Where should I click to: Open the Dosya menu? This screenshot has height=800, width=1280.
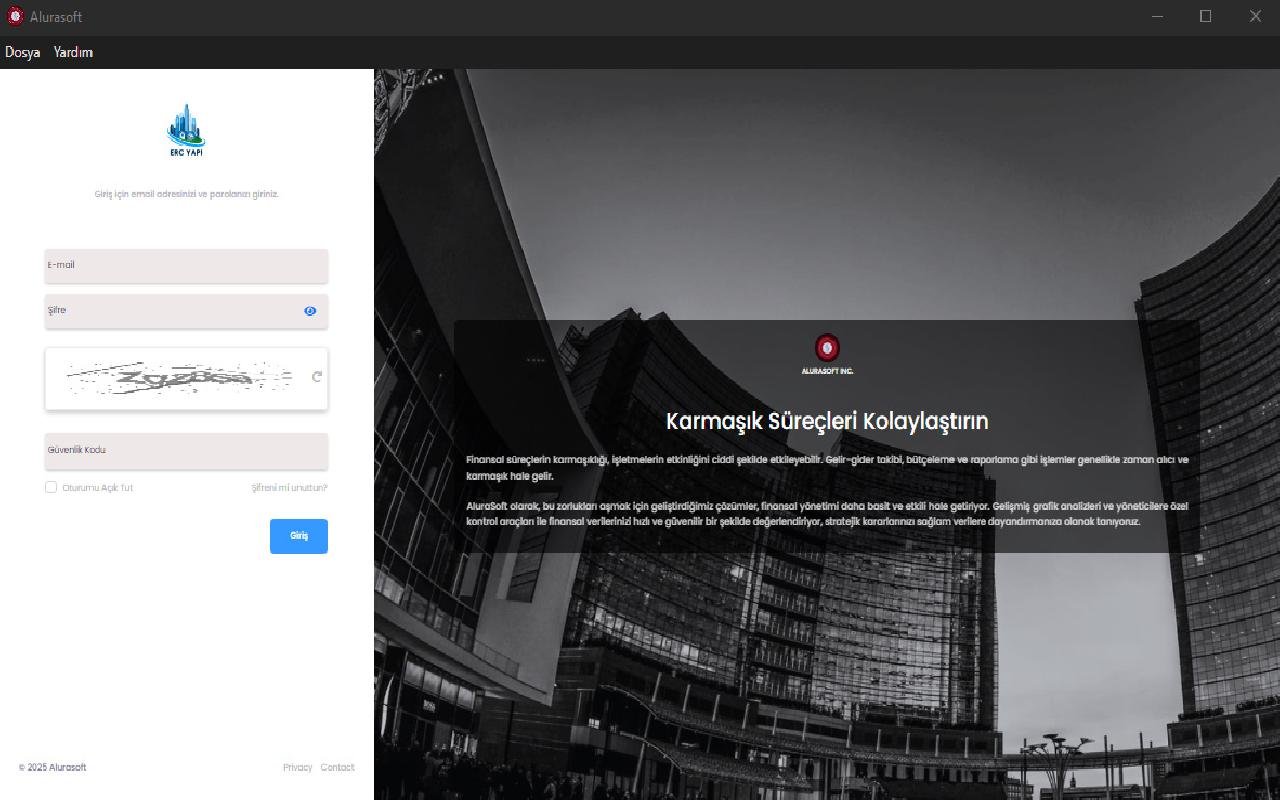coord(22,52)
